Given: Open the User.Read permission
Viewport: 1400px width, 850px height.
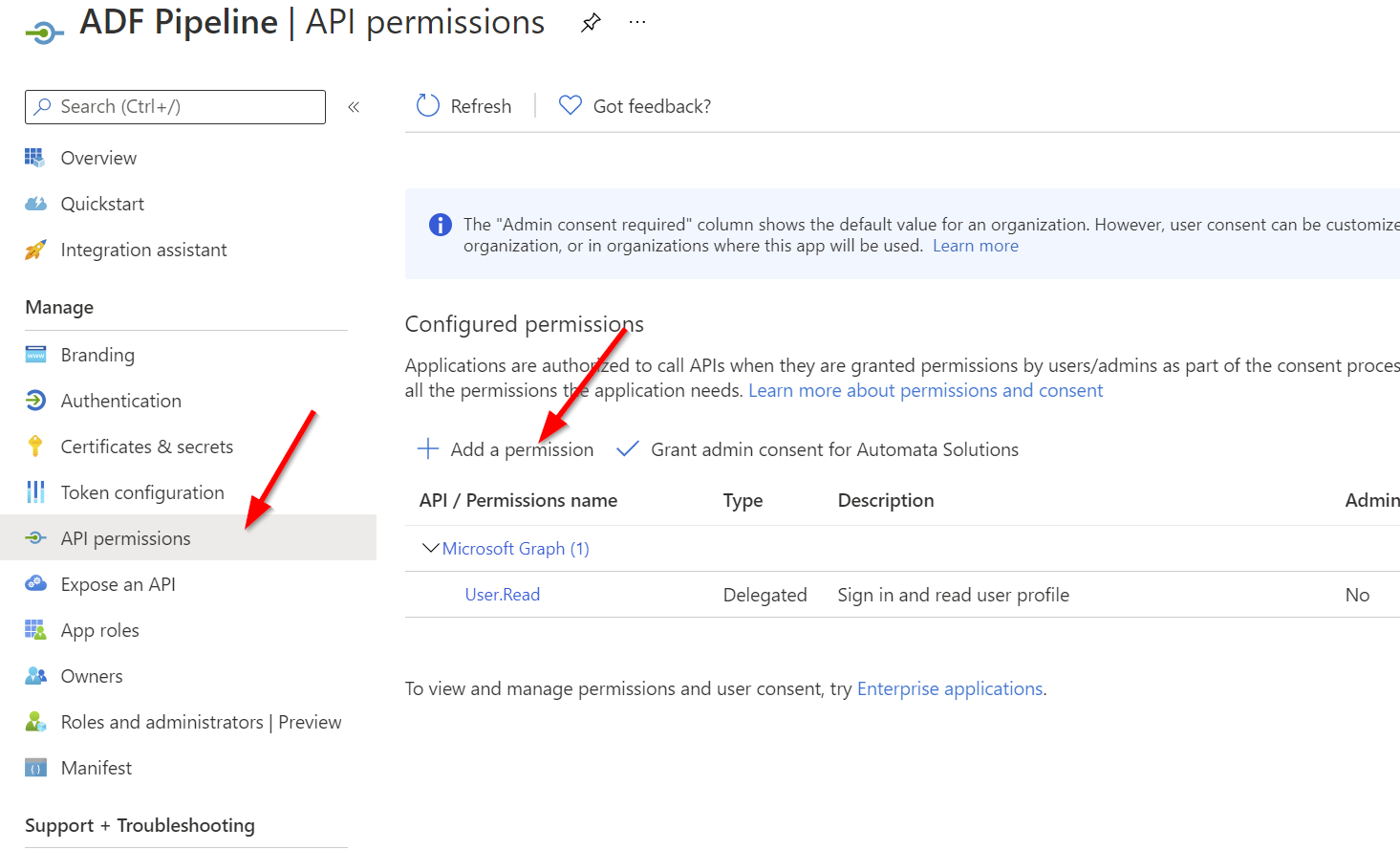Looking at the screenshot, I should point(502,594).
